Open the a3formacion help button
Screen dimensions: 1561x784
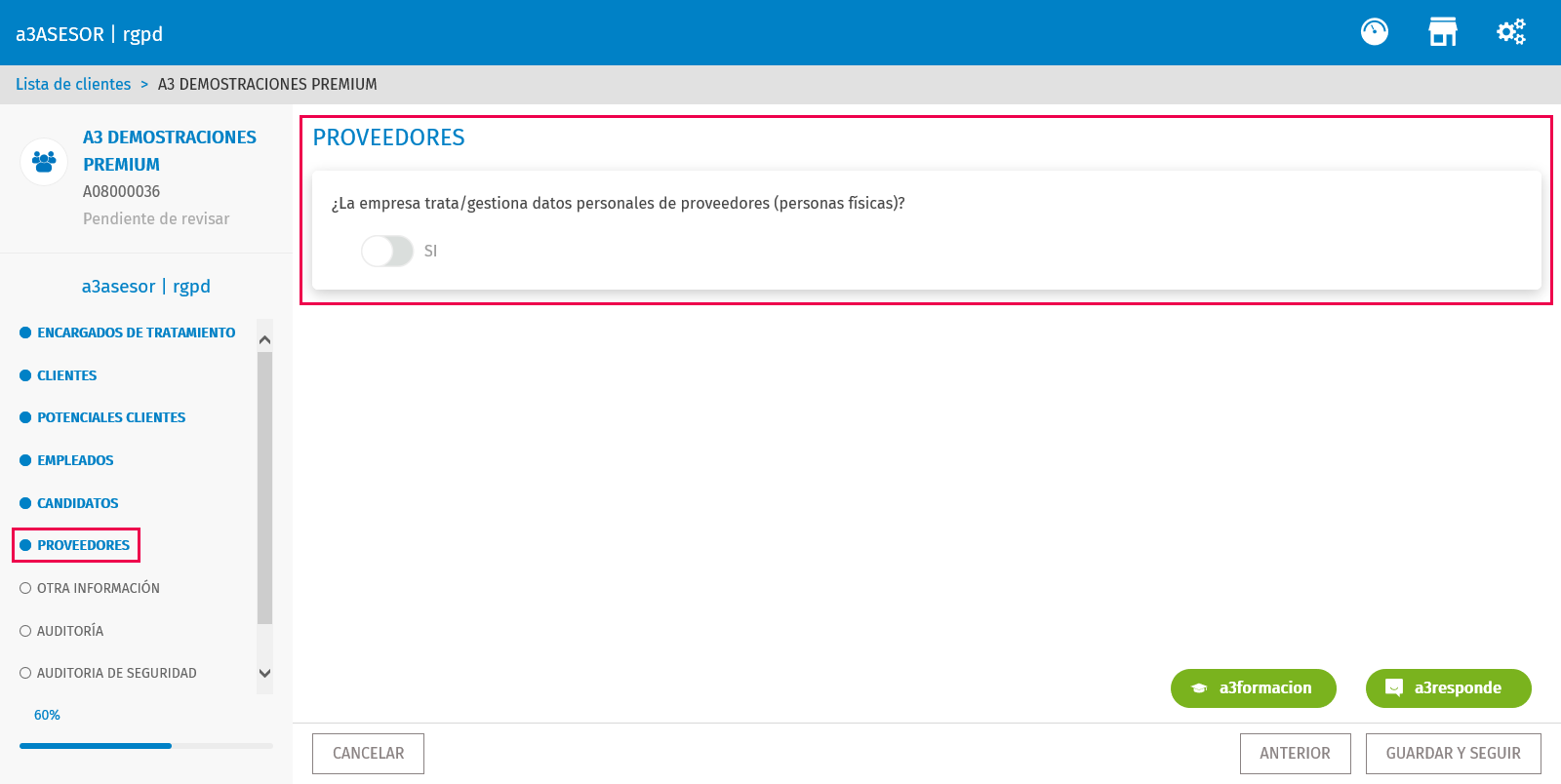(1254, 688)
